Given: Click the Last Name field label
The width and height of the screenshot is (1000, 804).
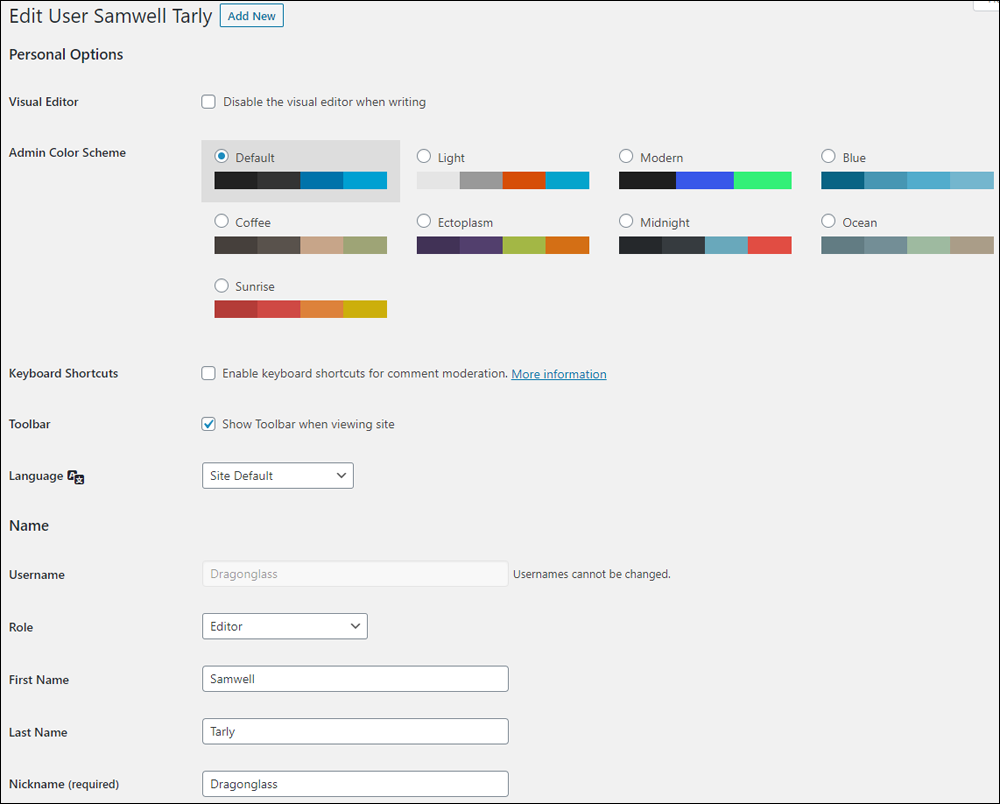Looking at the screenshot, I should 38,733.
